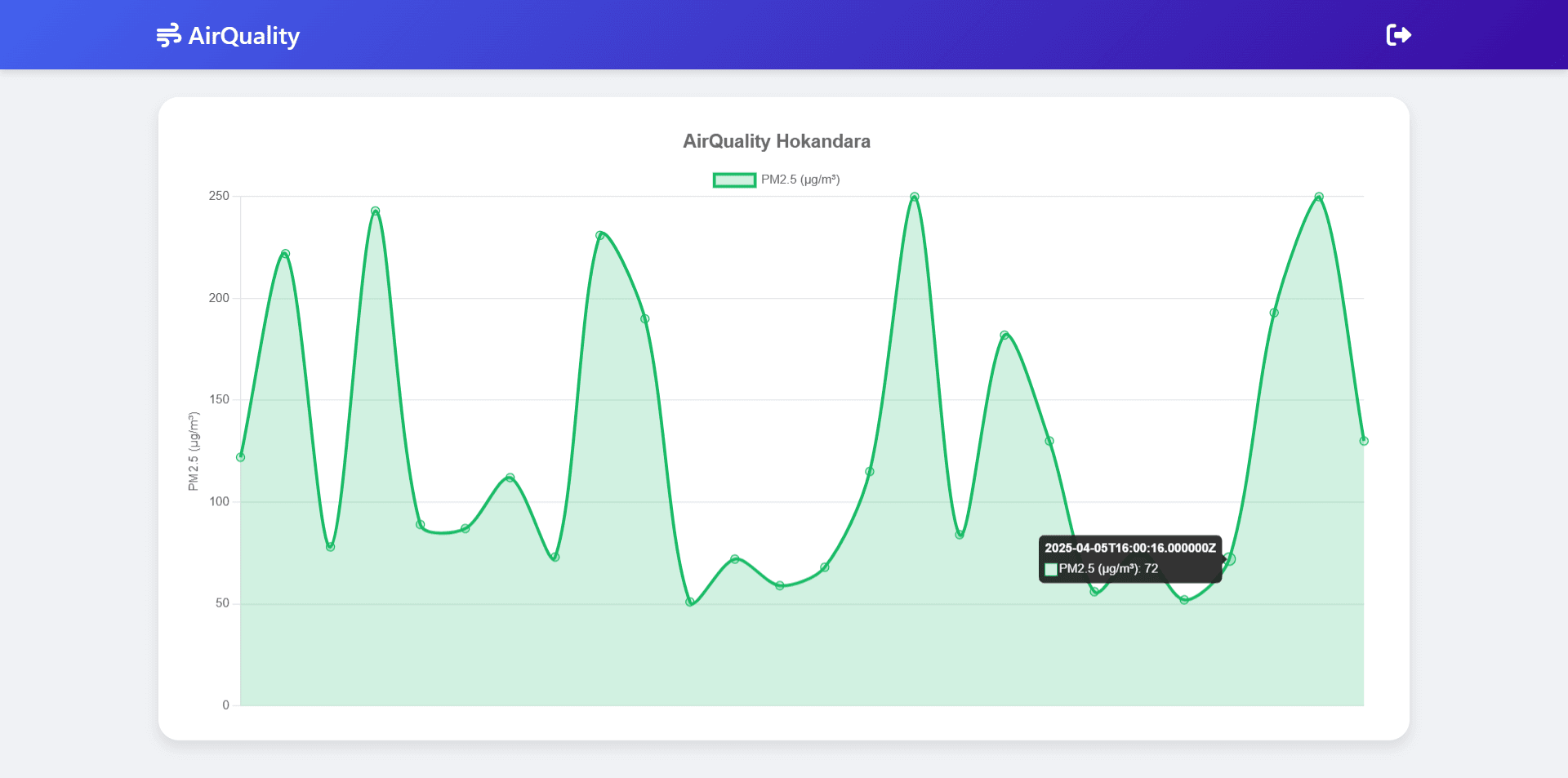Click the PM2.5 (µg/m³) legend label
Viewport: 1568px width, 778px height.
(800, 180)
